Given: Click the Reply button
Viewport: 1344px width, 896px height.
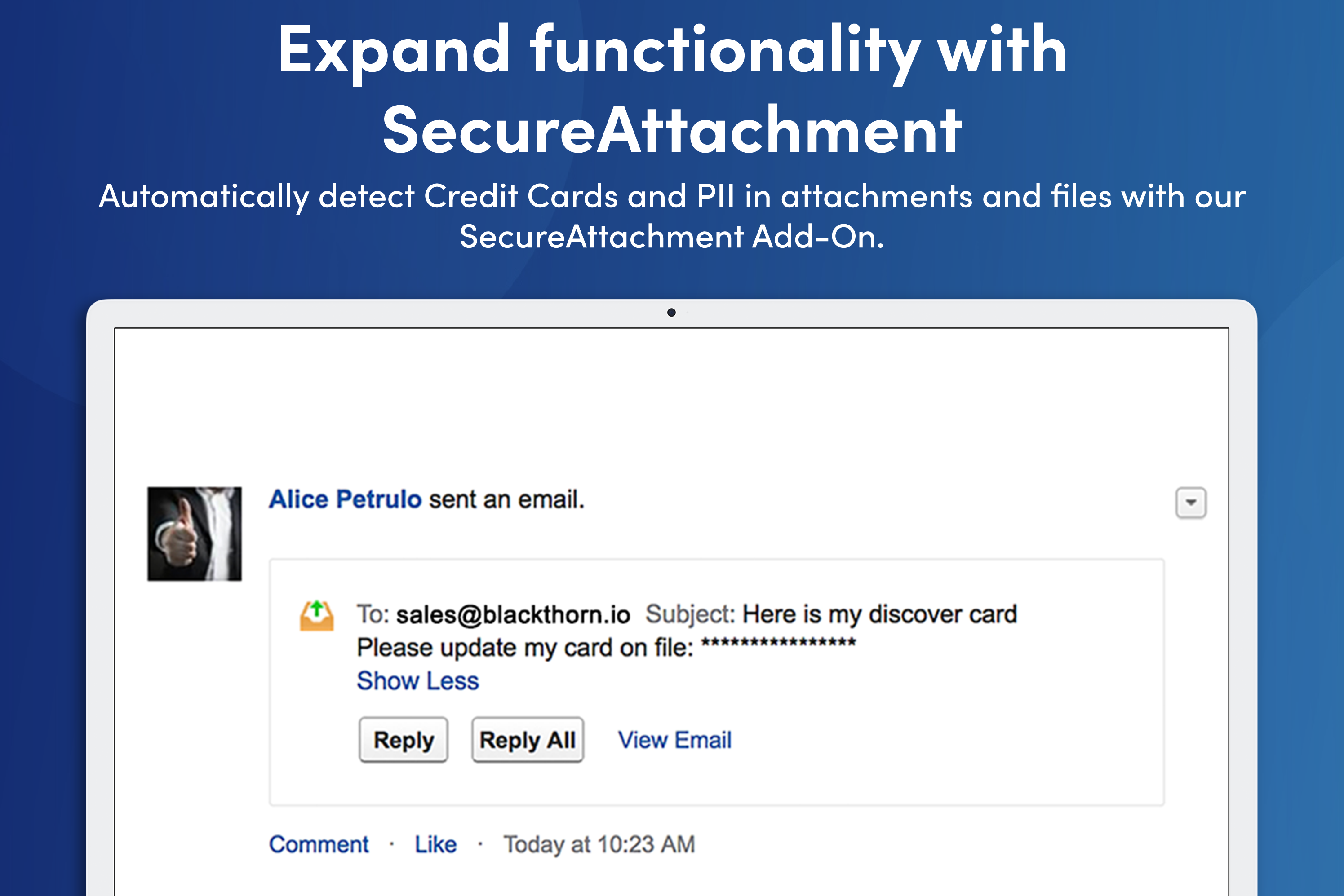Looking at the screenshot, I should coord(404,740).
